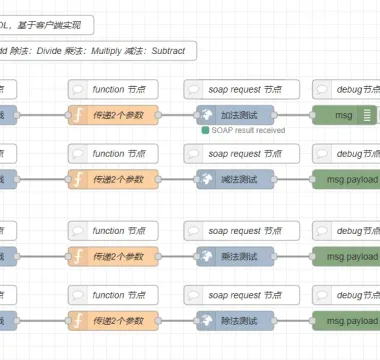The height and width of the screenshot is (360, 380).
Task: Select the 传递2个参数 label on the node feeding 减法测试
Action: [118, 180]
